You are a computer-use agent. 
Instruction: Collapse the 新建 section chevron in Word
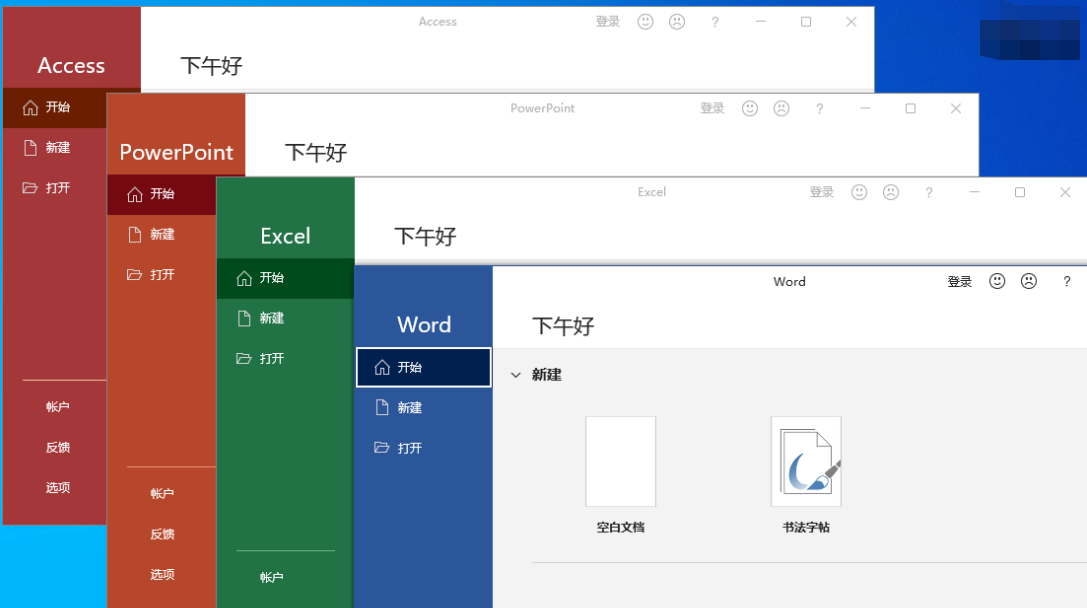pos(516,375)
